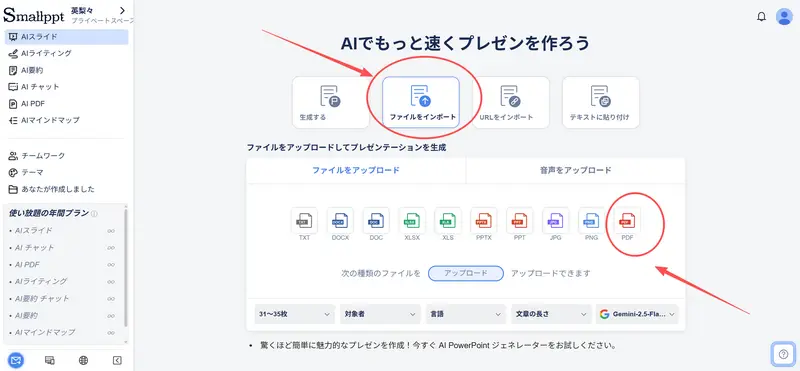800x371 pixels.
Task: Collapse the sidebar with arrow icon
Action: (x=117, y=360)
